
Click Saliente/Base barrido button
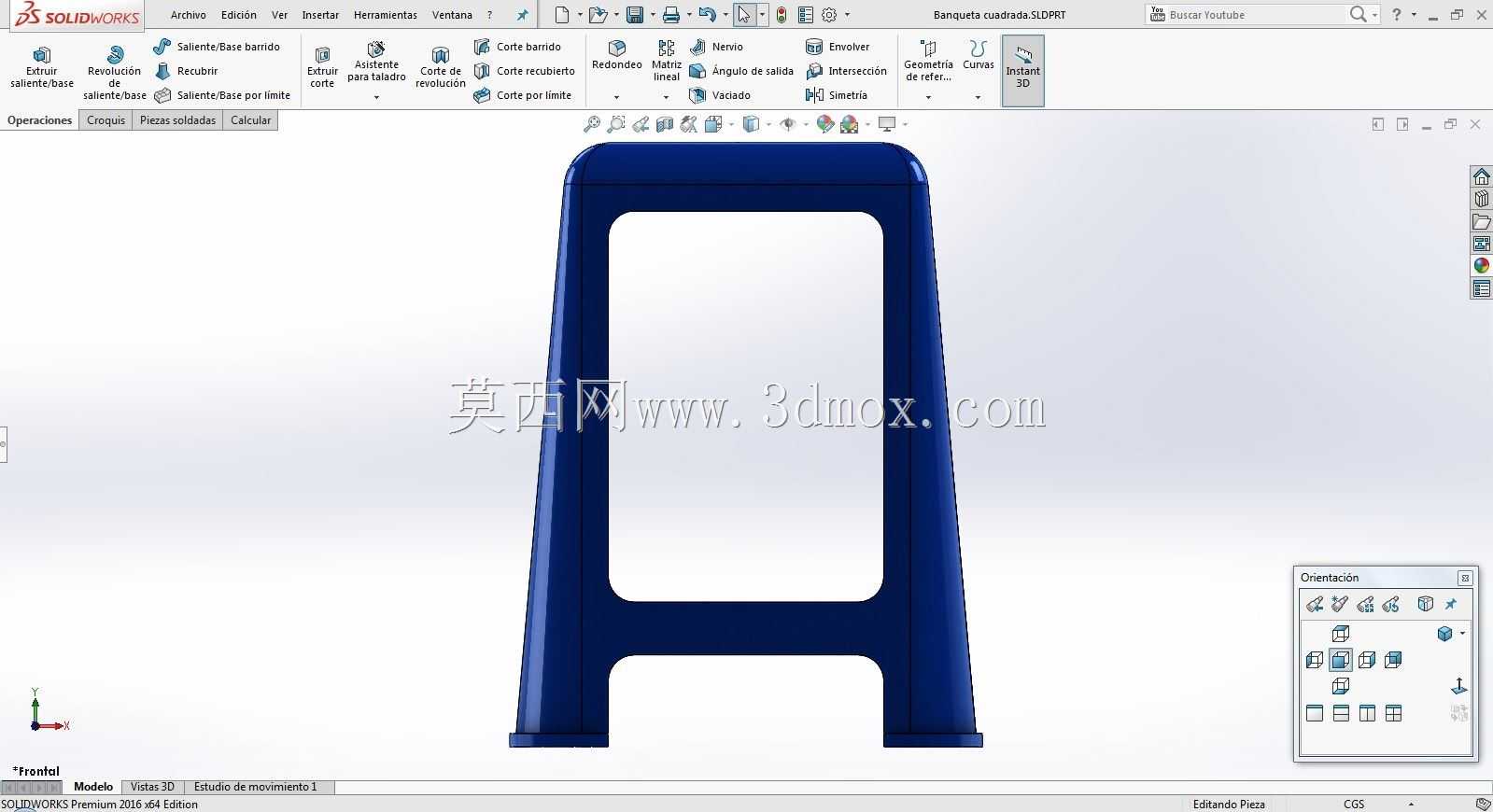pos(217,47)
